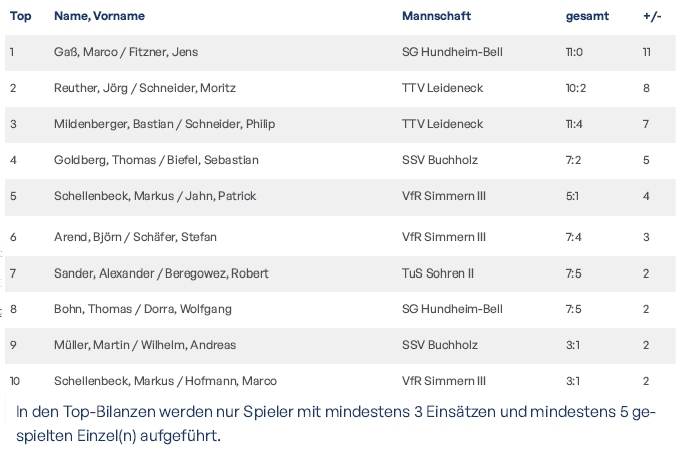Click TTV Leideneck team in row 2
The width and height of the screenshot is (676, 449).
[x=442, y=88]
